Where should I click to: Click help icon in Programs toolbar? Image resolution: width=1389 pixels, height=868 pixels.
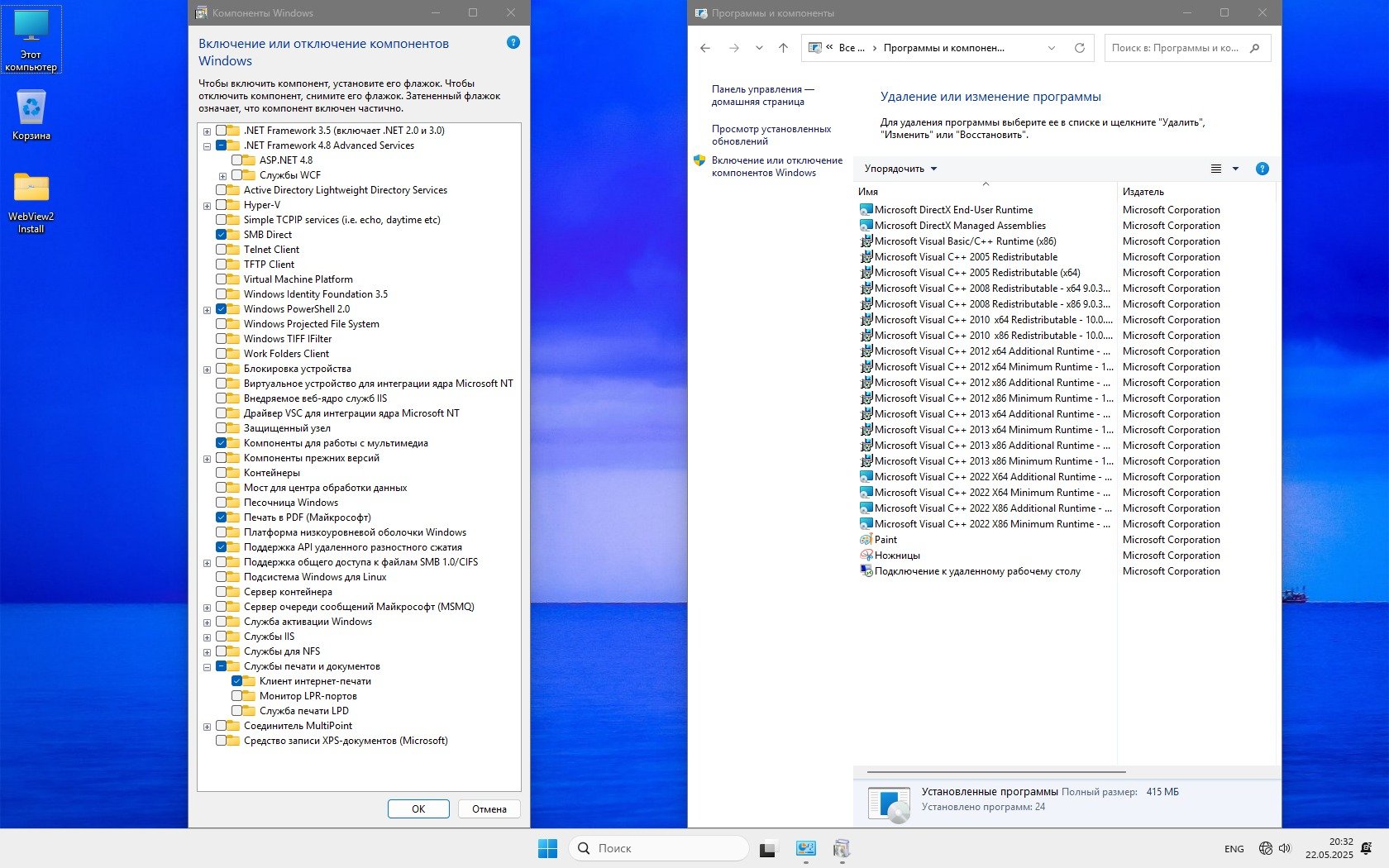pos(1262,169)
